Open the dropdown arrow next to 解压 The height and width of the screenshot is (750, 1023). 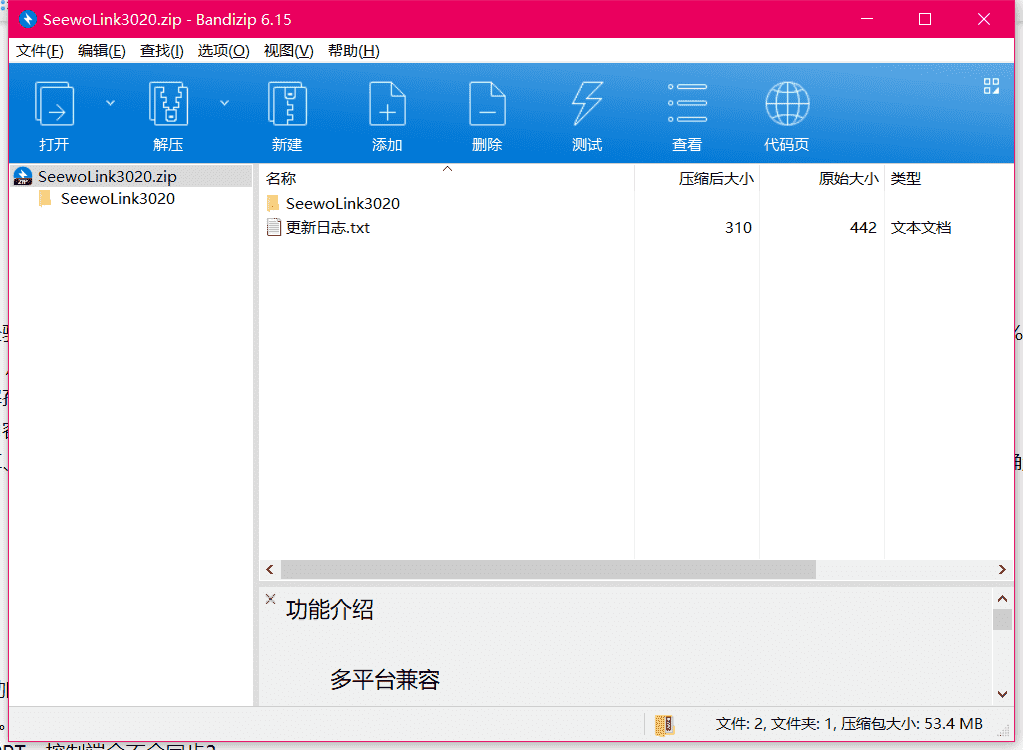(224, 103)
